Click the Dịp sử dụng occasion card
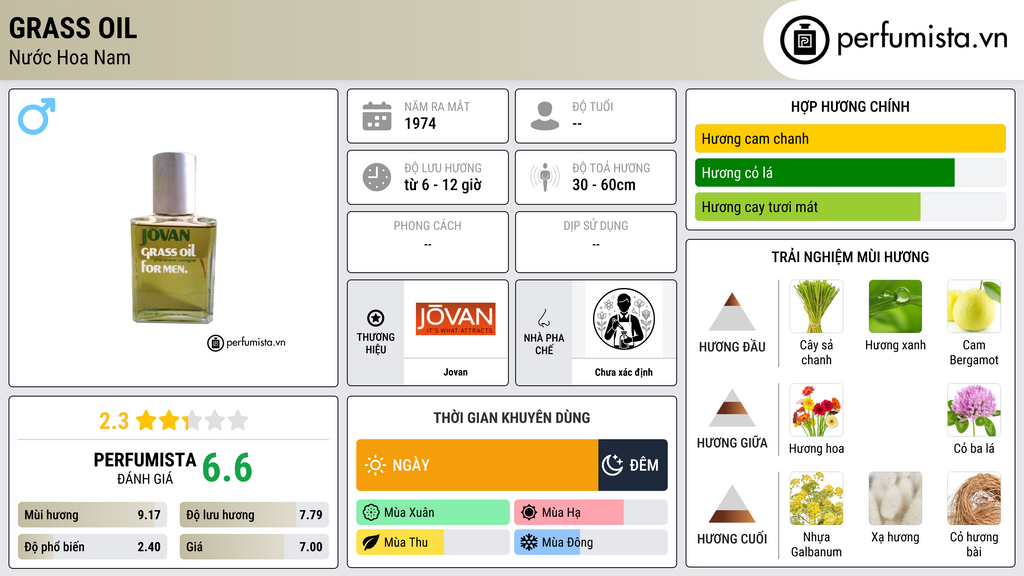This screenshot has width=1024, height=576. click(596, 242)
